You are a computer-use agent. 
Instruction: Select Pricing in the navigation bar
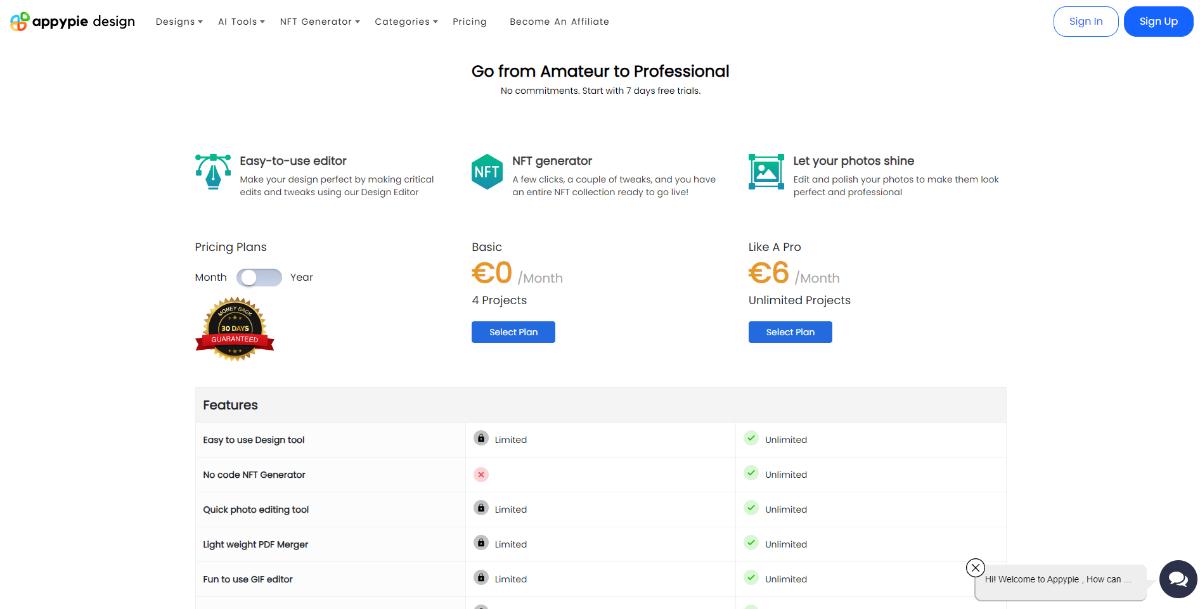tap(469, 21)
